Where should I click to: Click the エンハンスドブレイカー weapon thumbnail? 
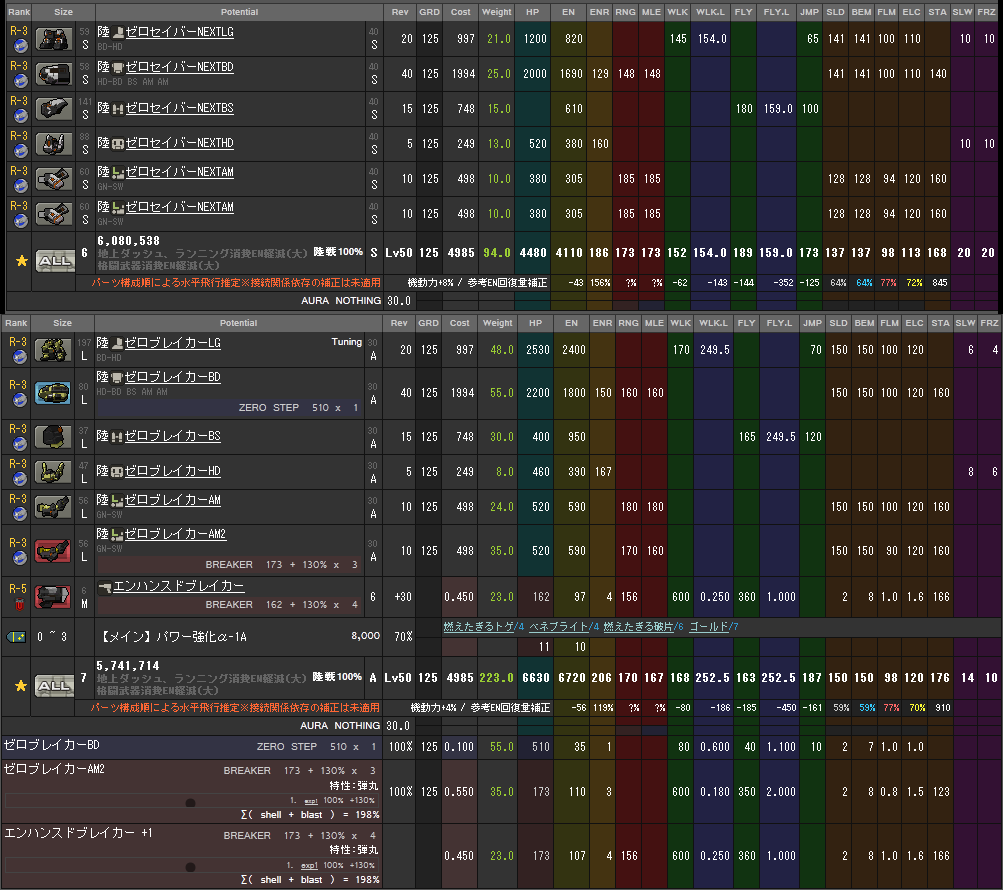click(x=53, y=597)
